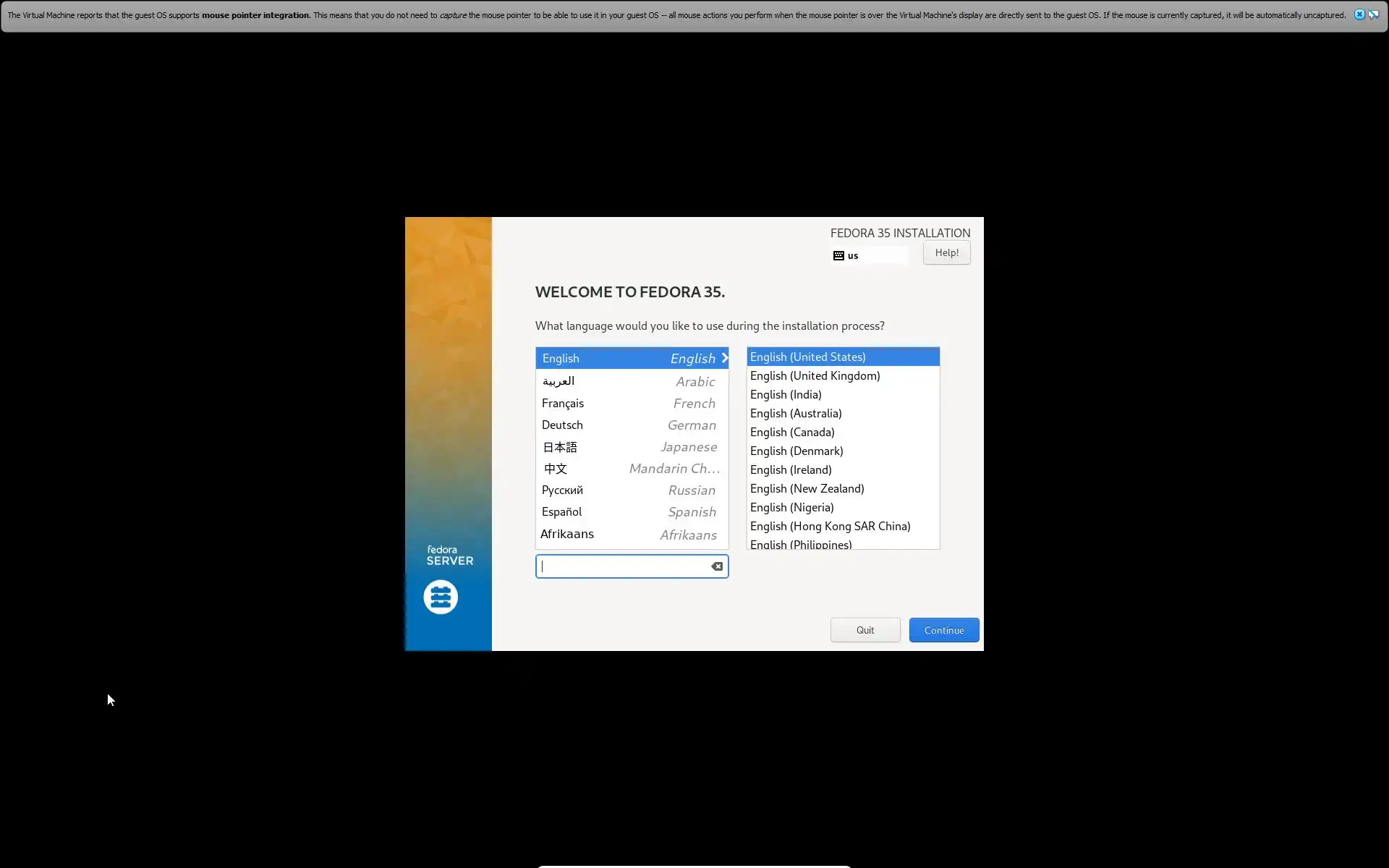The image size is (1389, 868).
Task: Choose Deutsch (German) as the language
Action: (x=631, y=425)
